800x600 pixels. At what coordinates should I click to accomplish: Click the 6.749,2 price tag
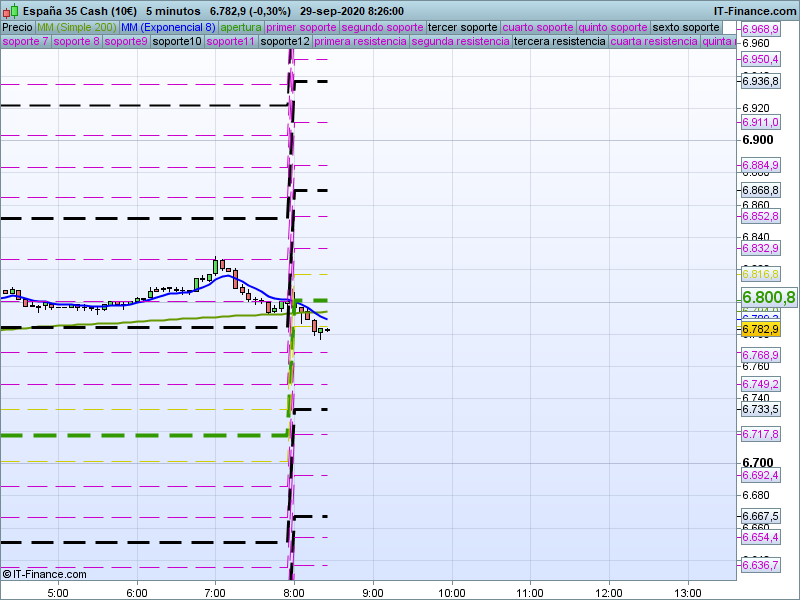pos(760,384)
